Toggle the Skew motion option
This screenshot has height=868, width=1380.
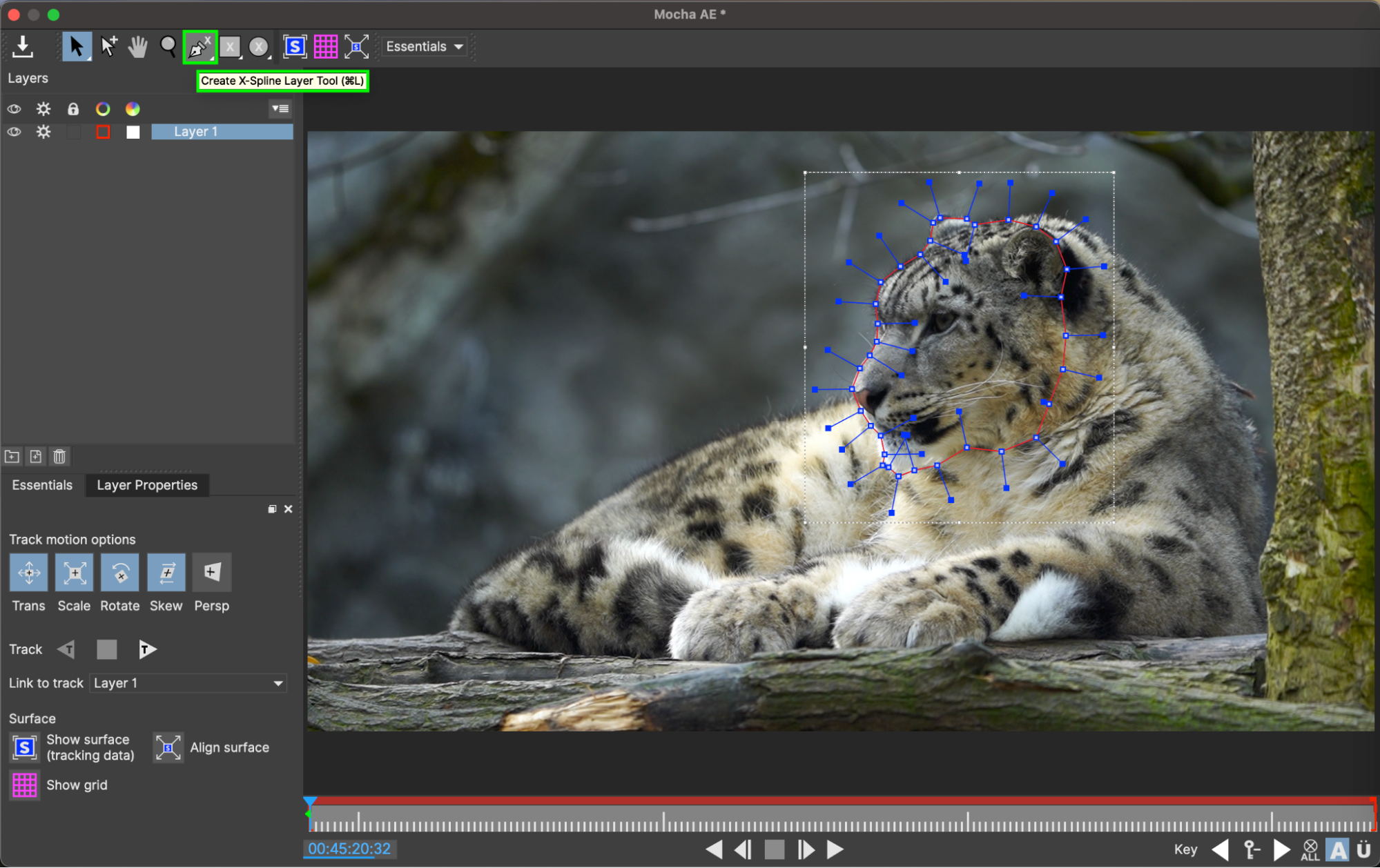point(166,572)
